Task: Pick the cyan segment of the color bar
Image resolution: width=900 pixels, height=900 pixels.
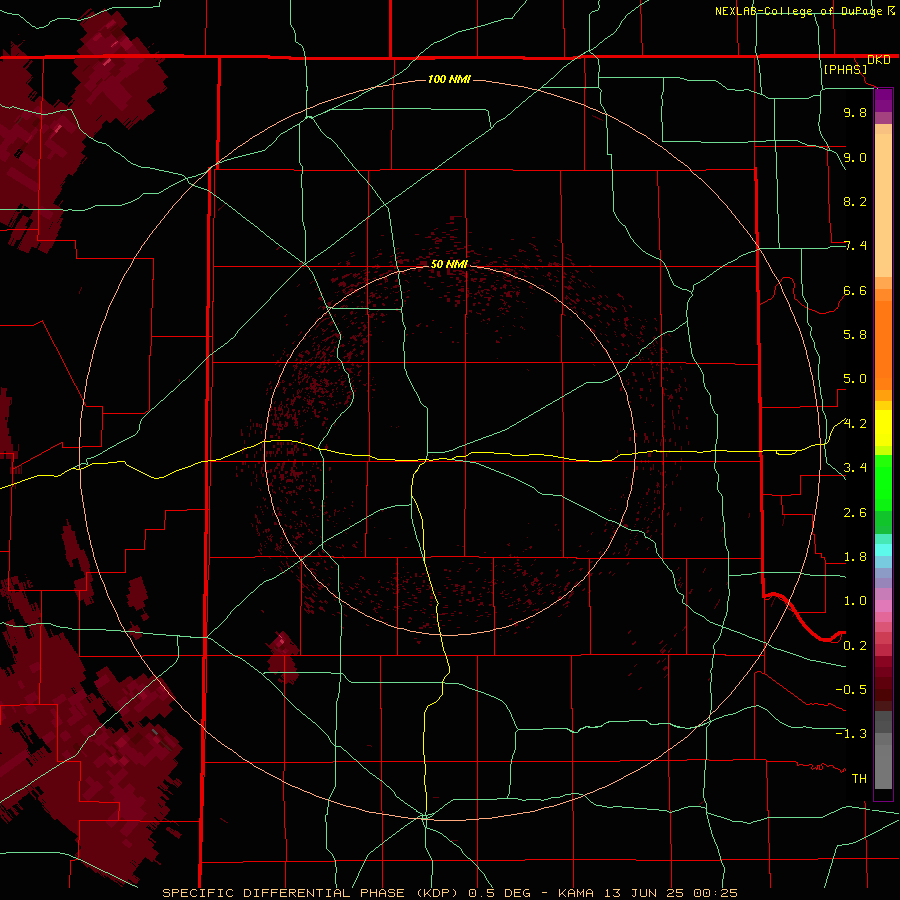Action: 883,549
